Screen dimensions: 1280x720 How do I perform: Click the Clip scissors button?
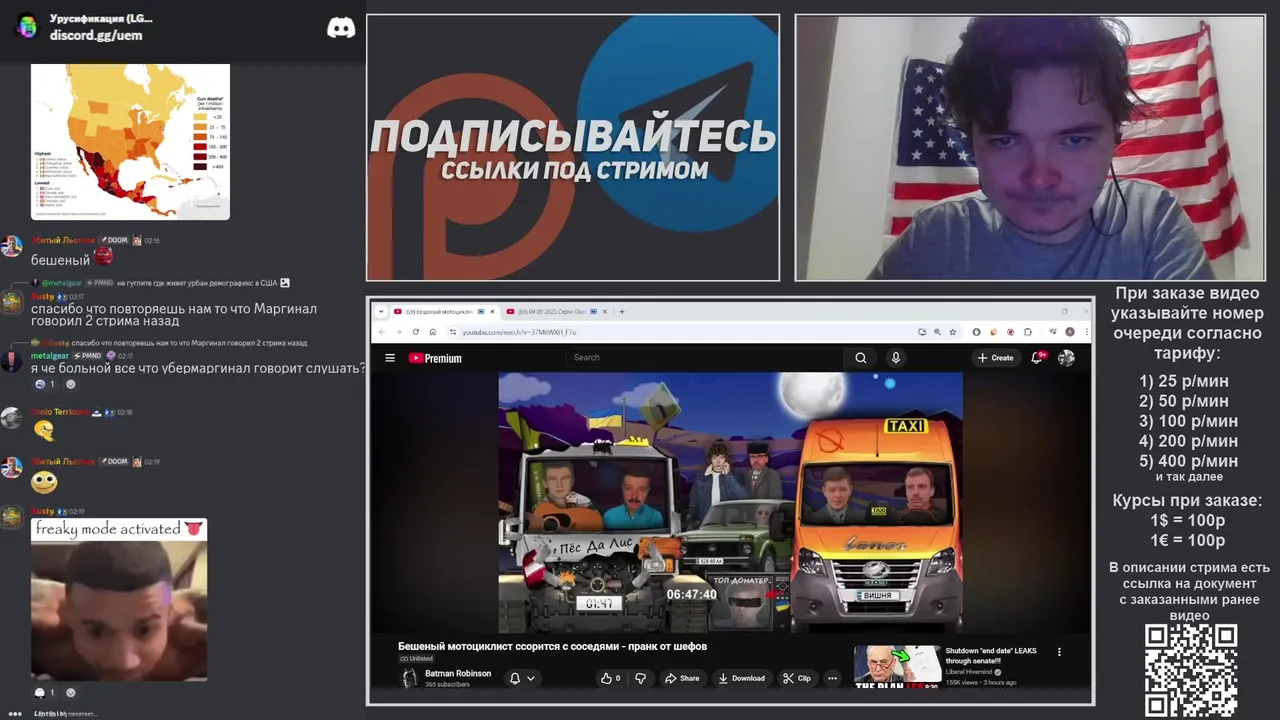coord(797,678)
